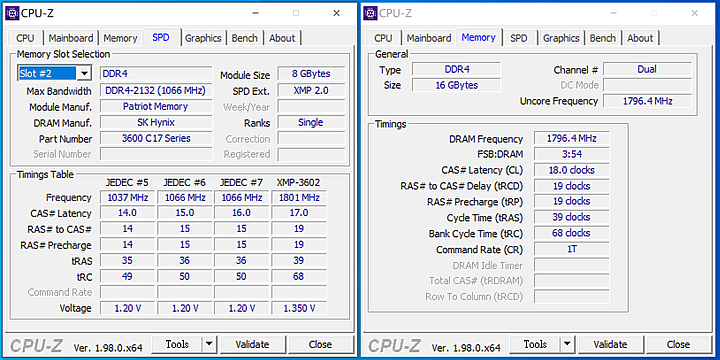The height and width of the screenshot is (360, 720).
Task: Click Uncore Frequency value 1796.4 MHz
Action: click(647, 101)
